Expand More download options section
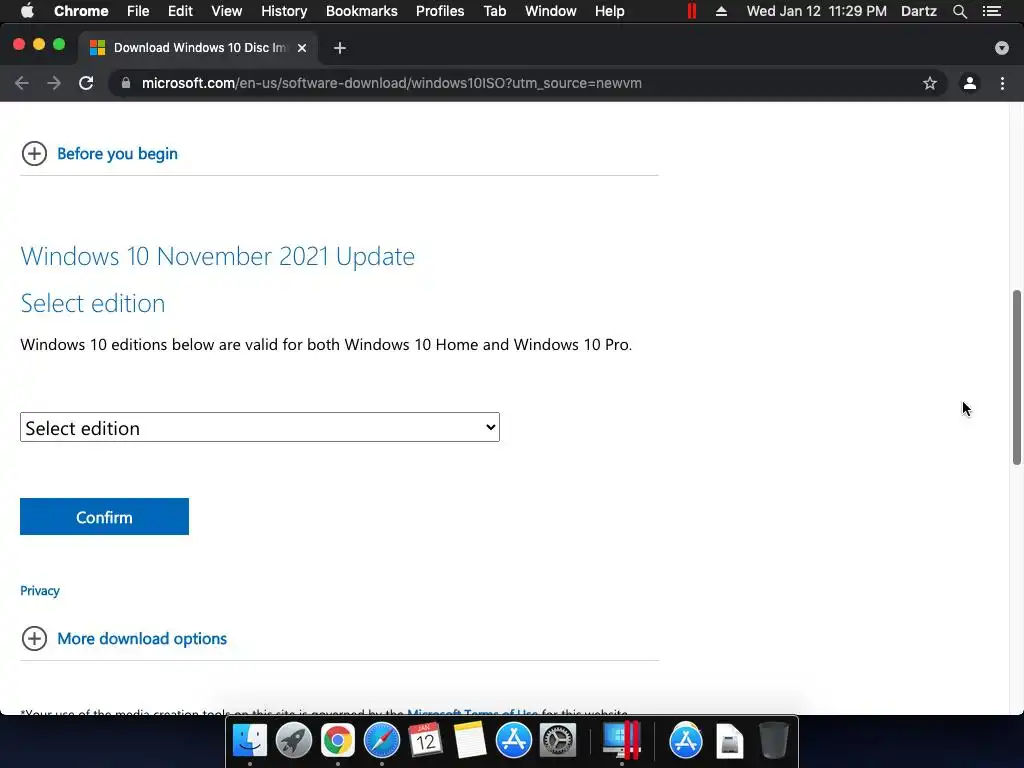 point(34,638)
